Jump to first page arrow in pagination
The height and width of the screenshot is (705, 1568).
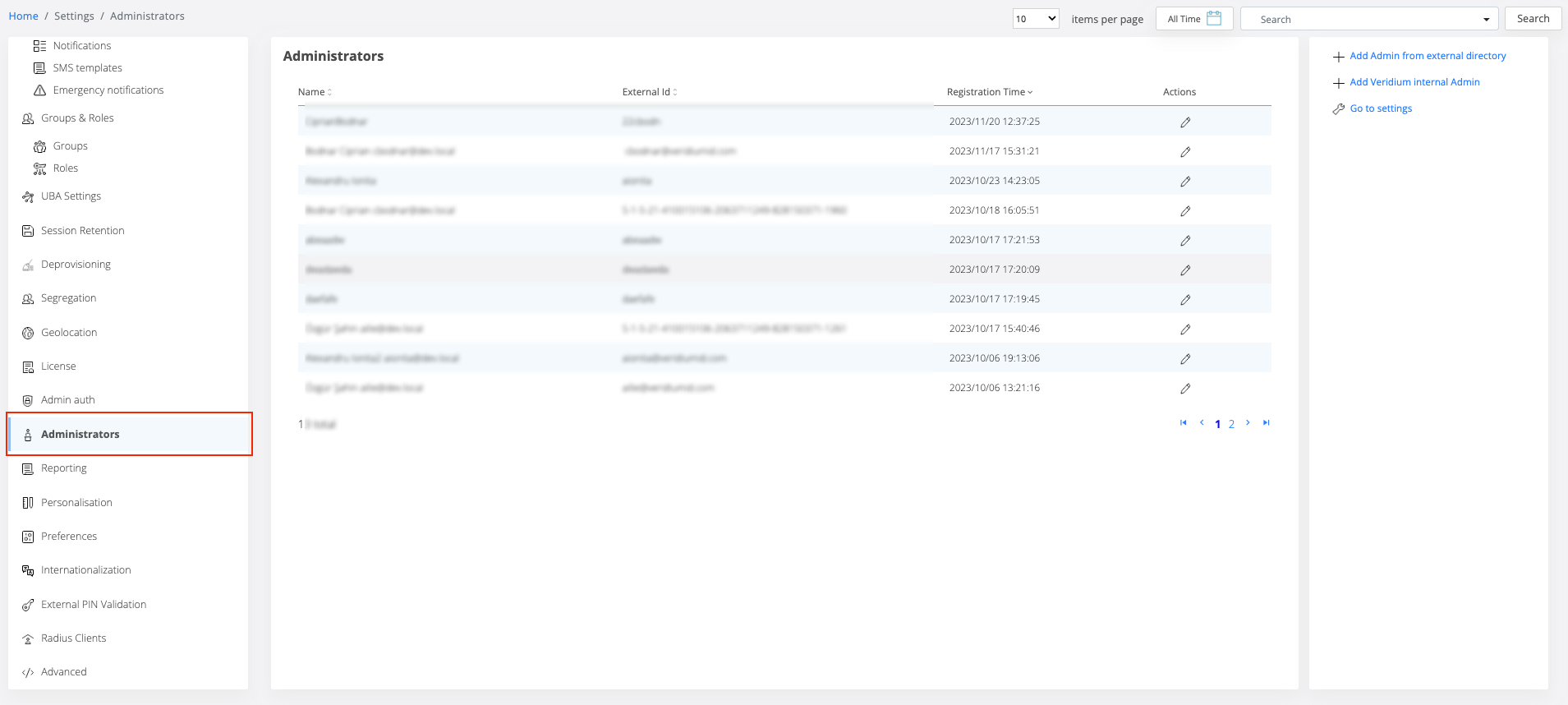click(1184, 423)
